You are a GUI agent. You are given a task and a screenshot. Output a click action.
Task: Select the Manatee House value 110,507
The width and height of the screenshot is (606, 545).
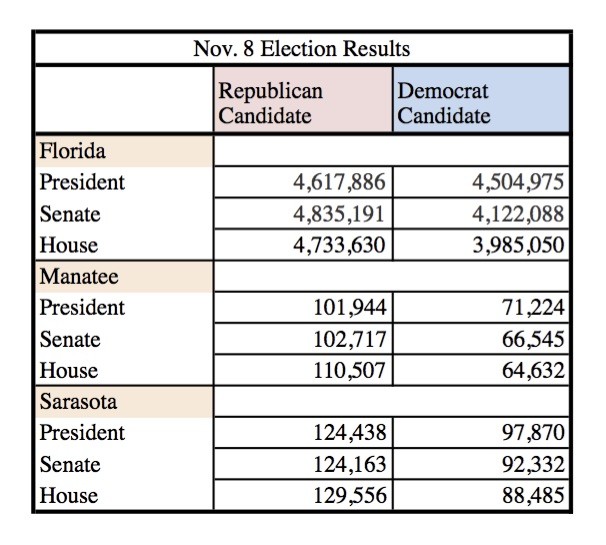tap(300, 370)
